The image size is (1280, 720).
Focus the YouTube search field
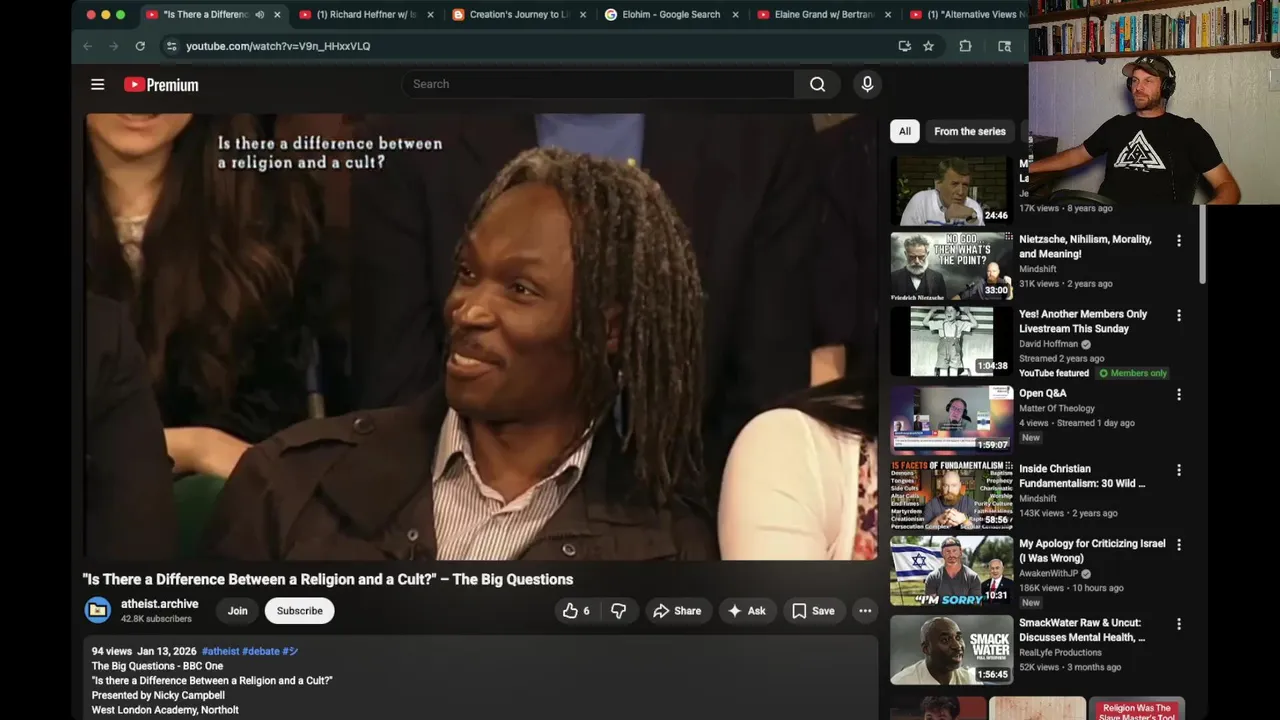point(598,84)
